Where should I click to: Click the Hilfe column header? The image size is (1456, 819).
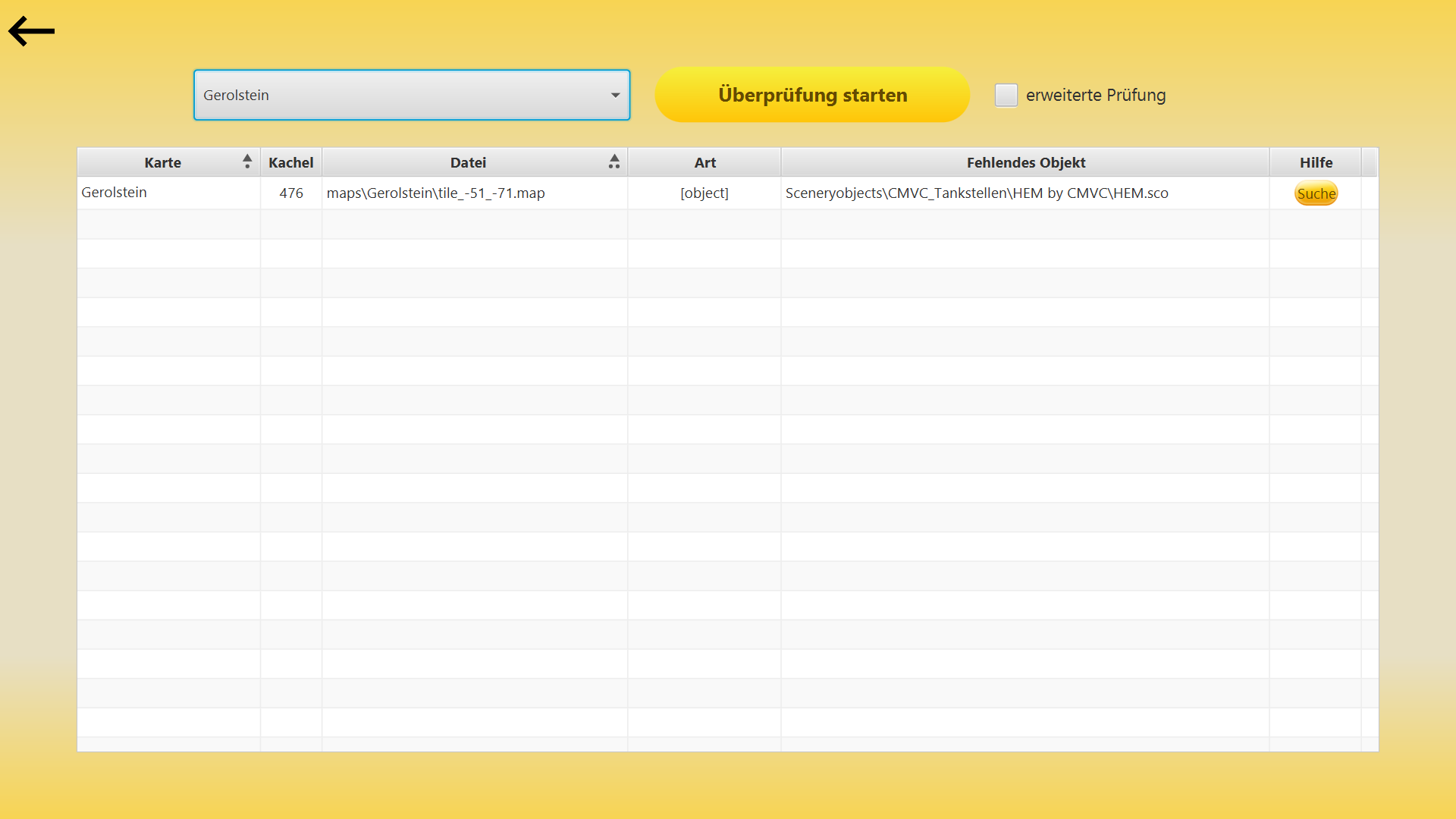1316,162
